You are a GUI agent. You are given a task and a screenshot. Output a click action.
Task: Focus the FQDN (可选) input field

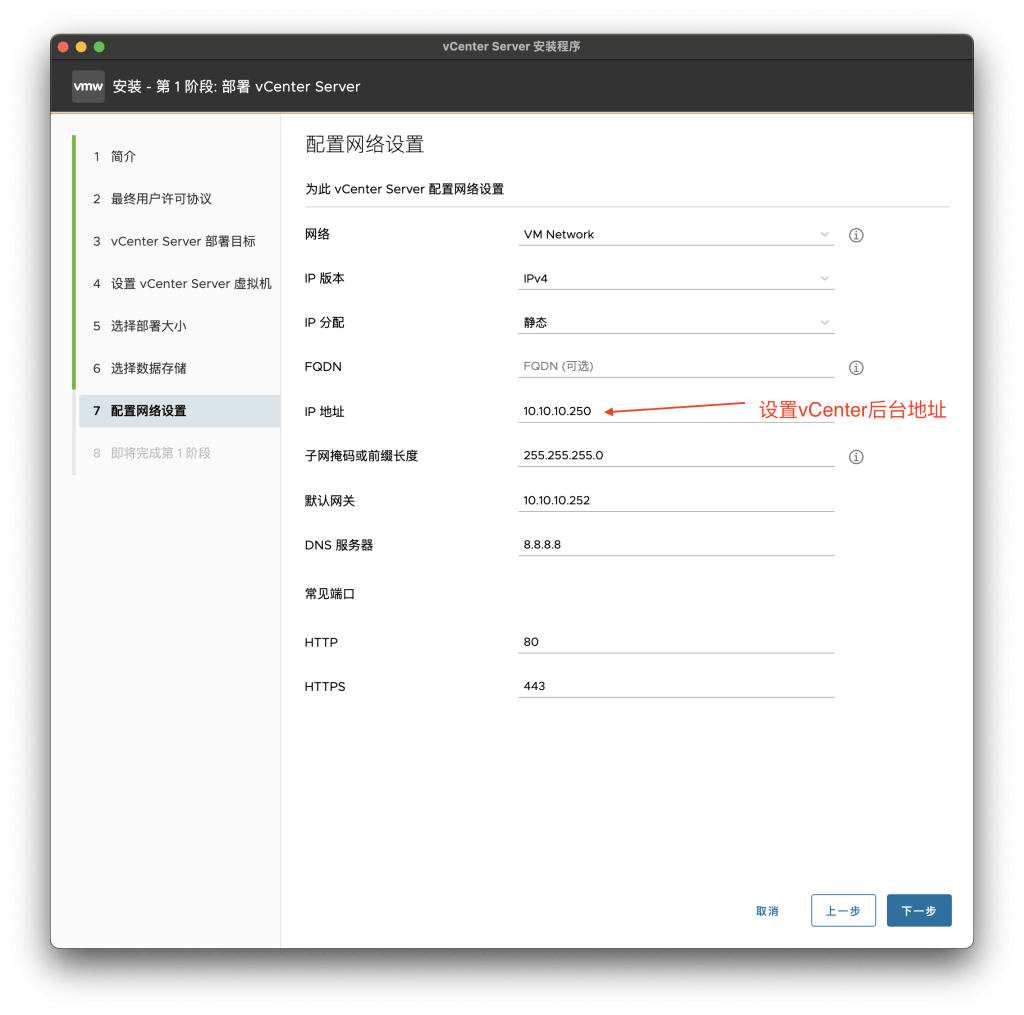[676, 366]
